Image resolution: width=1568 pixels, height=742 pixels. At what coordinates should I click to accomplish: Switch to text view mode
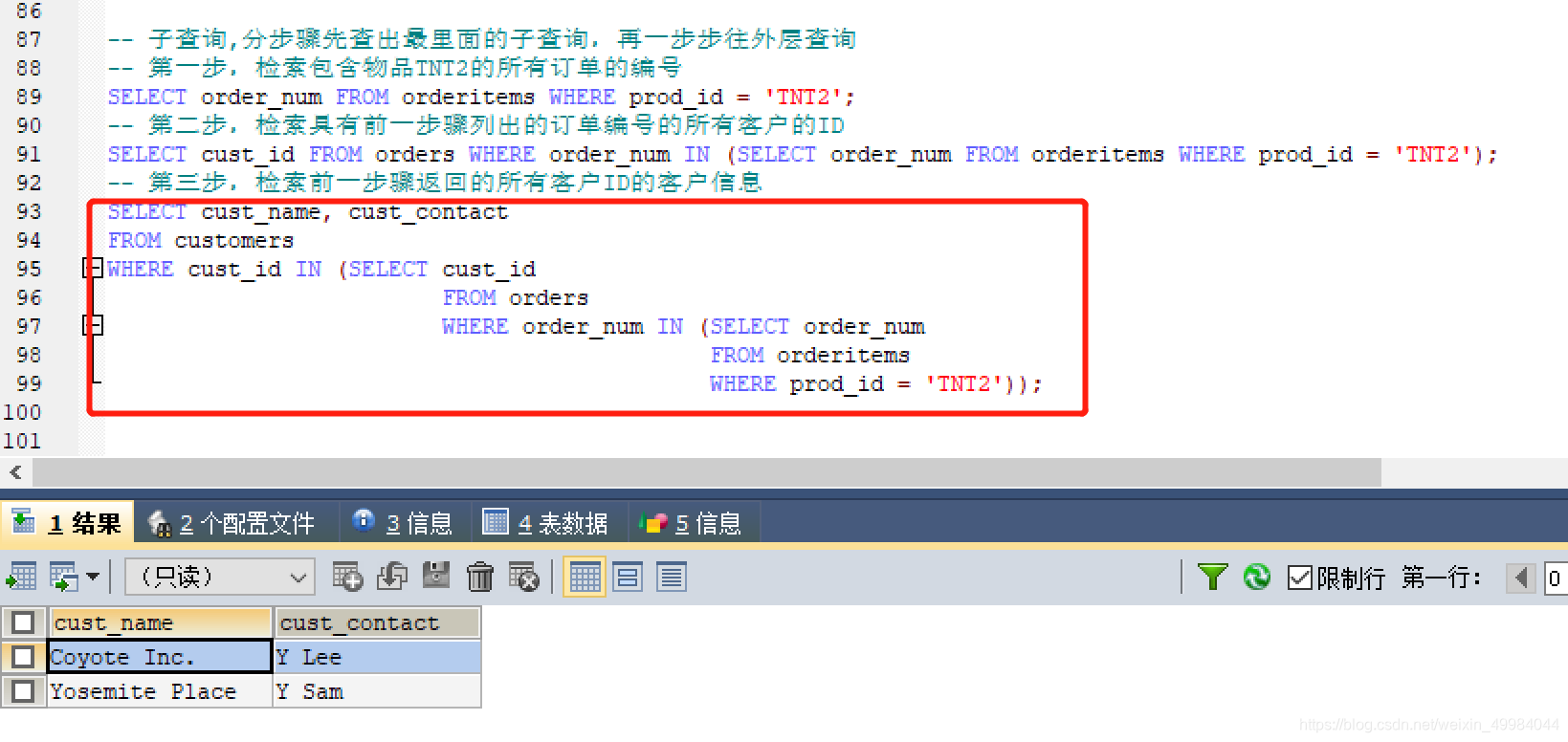(672, 578)
